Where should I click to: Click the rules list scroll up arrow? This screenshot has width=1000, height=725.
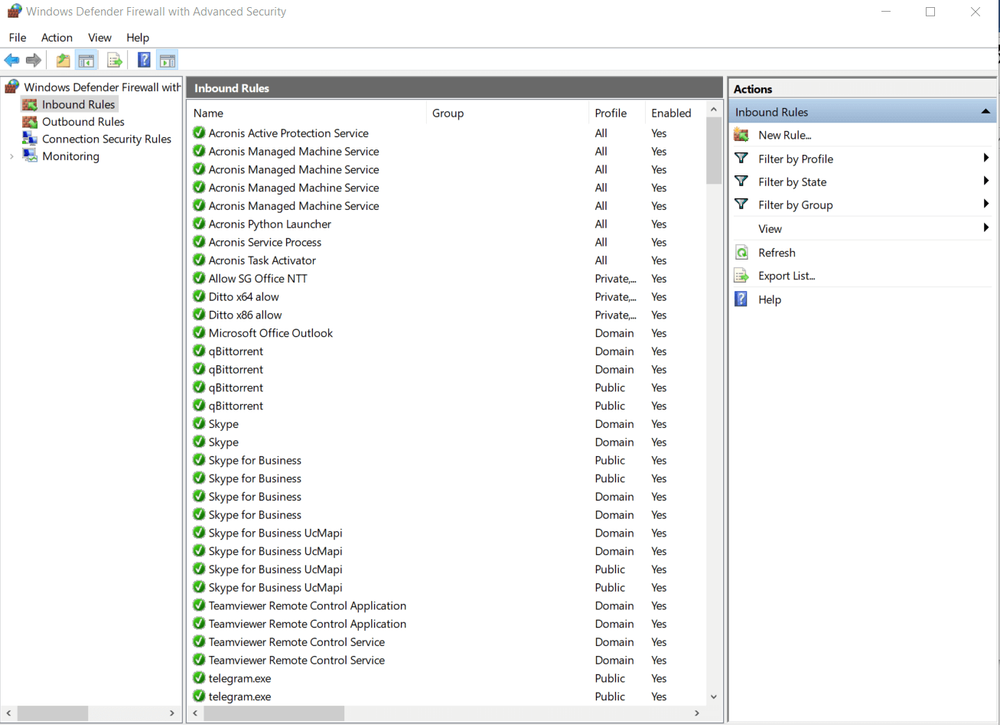point(714,110)
